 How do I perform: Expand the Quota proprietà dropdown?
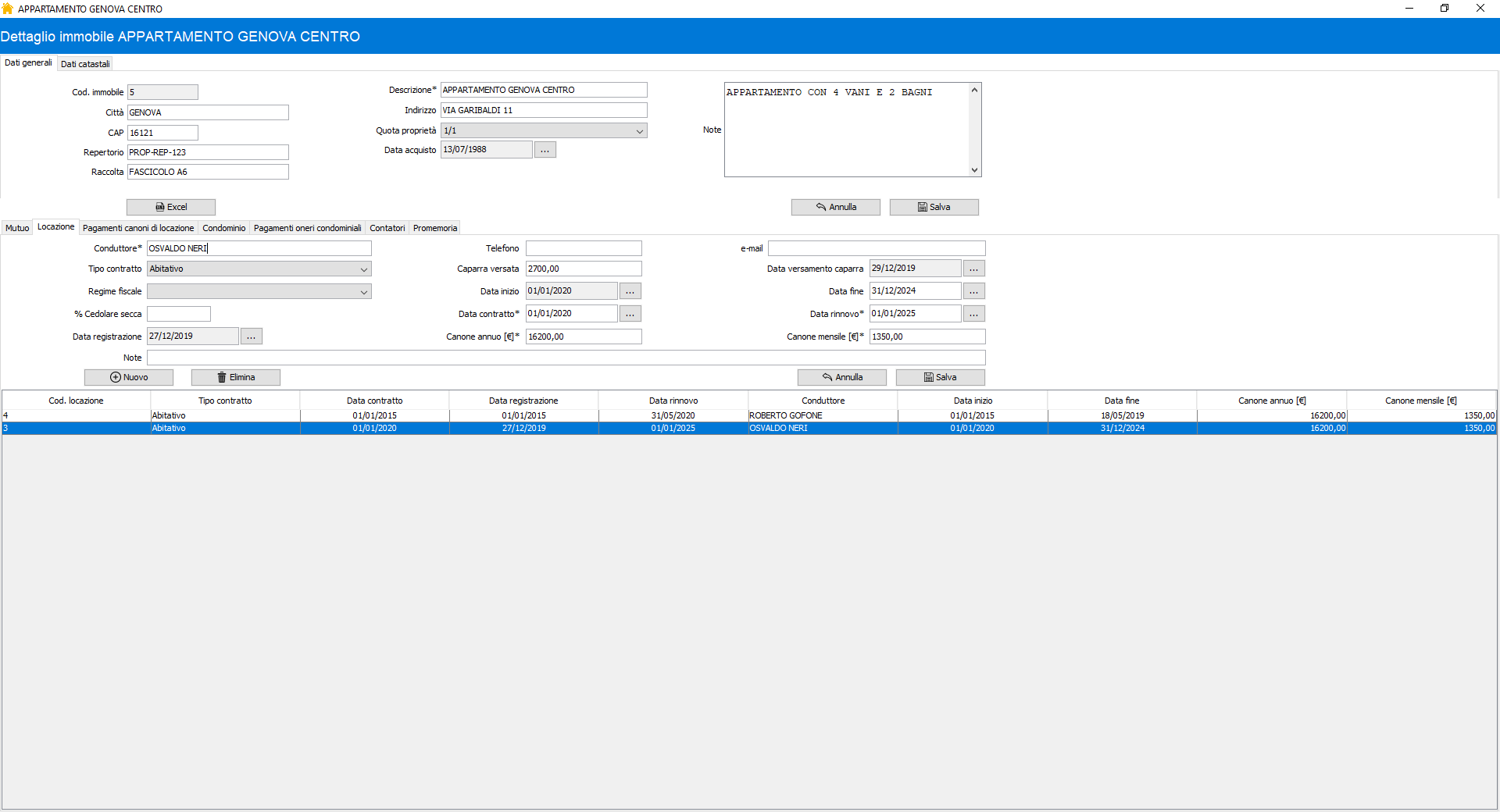coord(639,131)
